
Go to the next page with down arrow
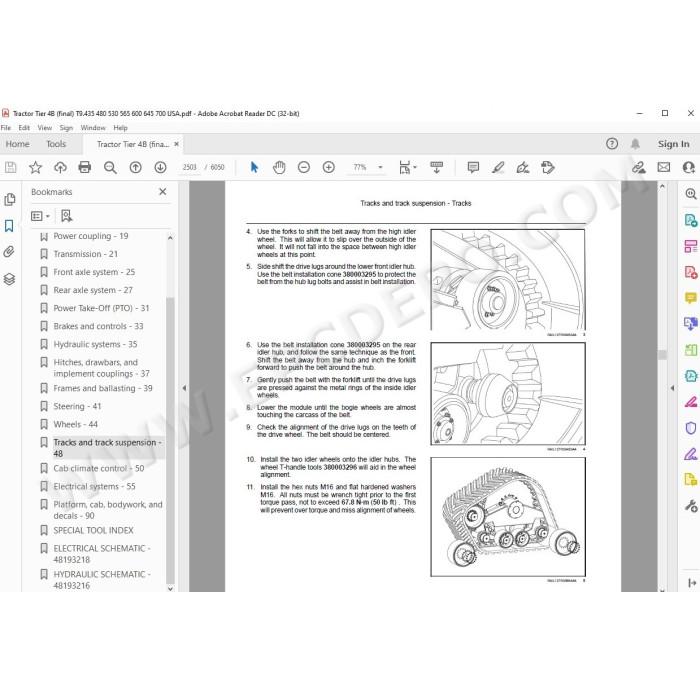point(160,167)
